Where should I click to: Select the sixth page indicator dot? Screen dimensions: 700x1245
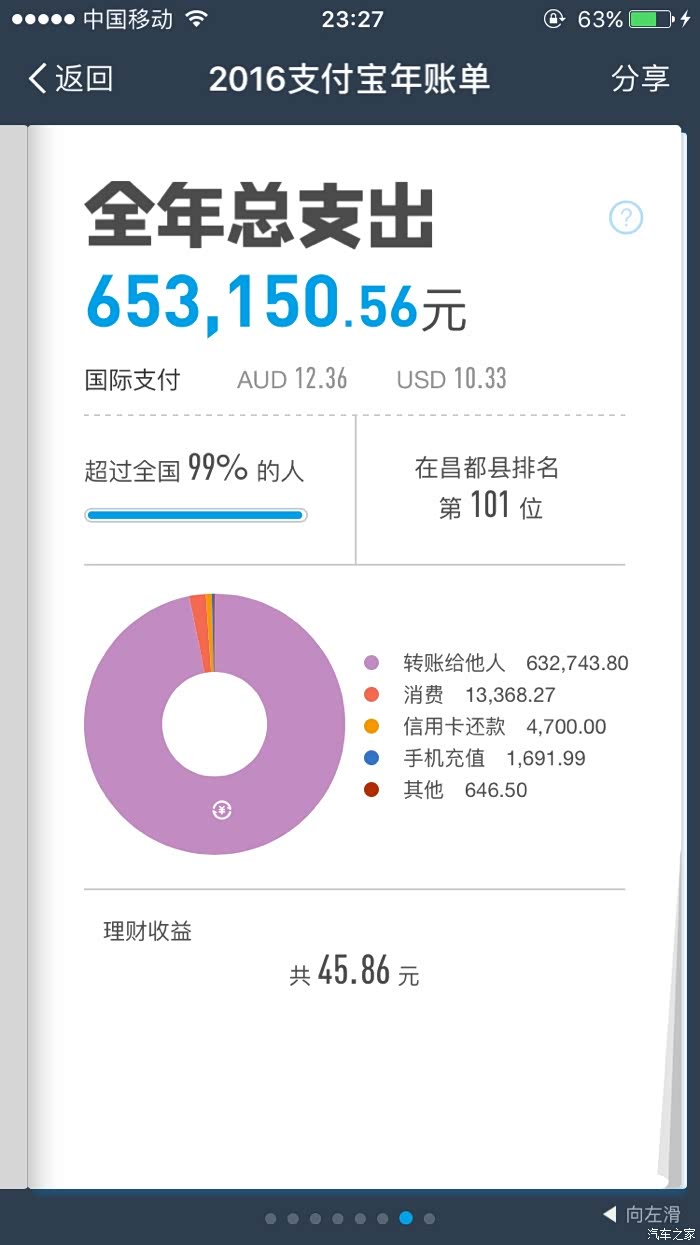tap(383, 1218)
